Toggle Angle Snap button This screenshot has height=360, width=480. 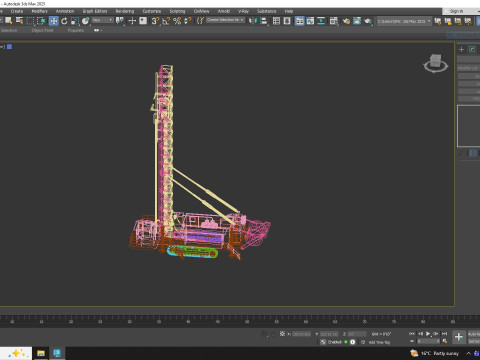pos(166,21)
